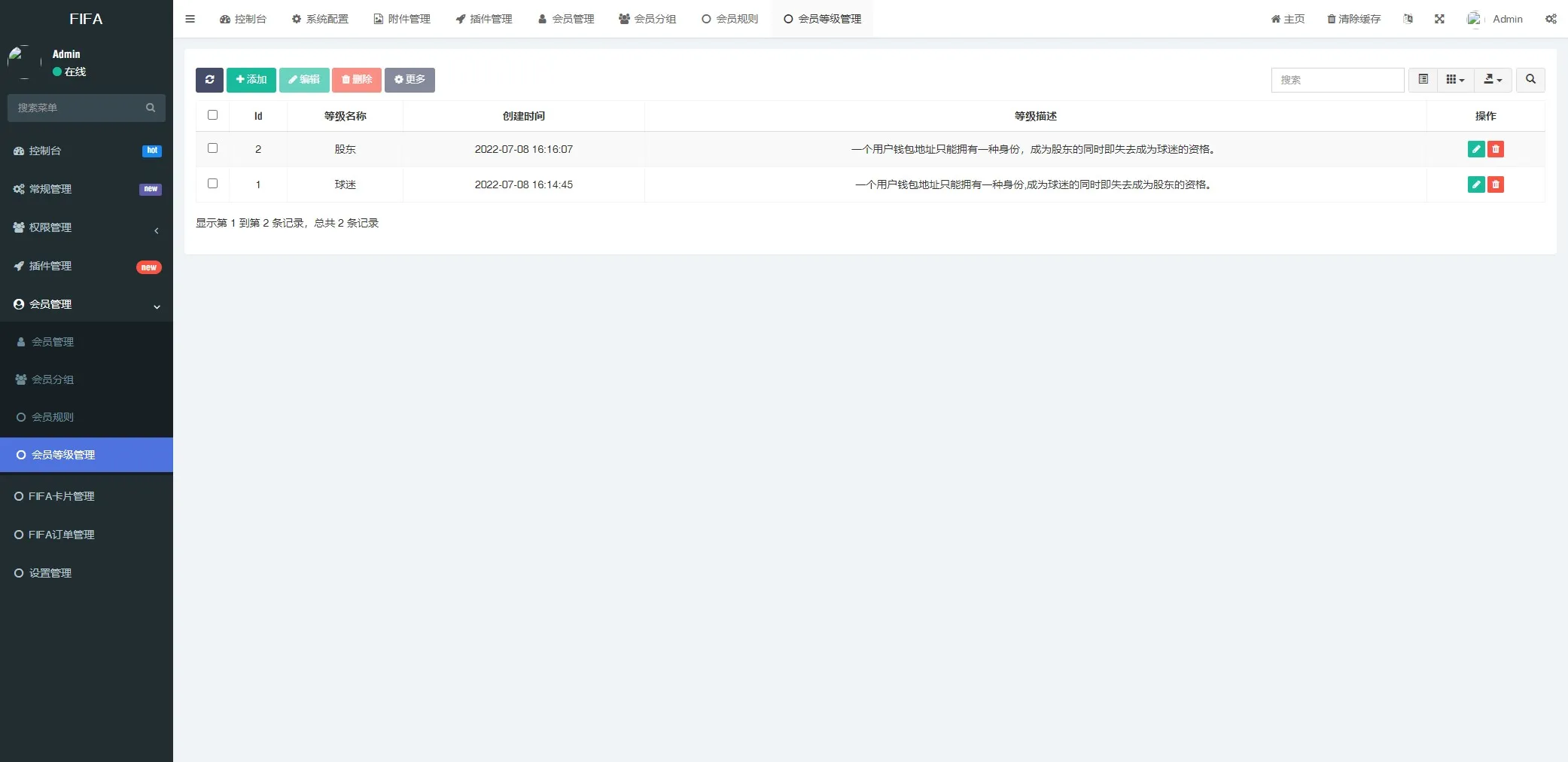Viewport: 1568px width, 762px height.
Task: Click the red 删除 delete toolbar button
Action: (357, 80)
